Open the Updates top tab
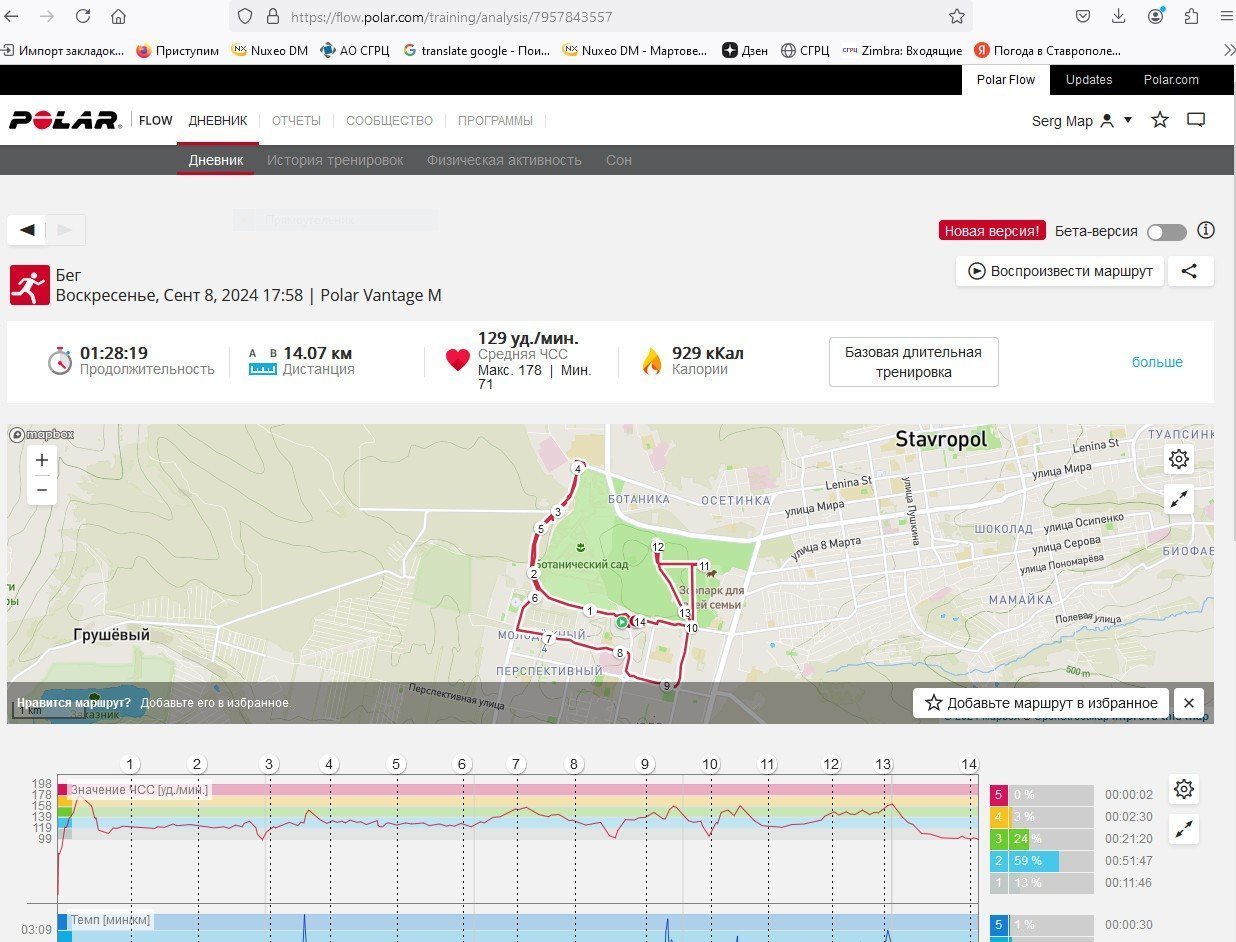The image size is (1236, 942). coord(1089,80)
